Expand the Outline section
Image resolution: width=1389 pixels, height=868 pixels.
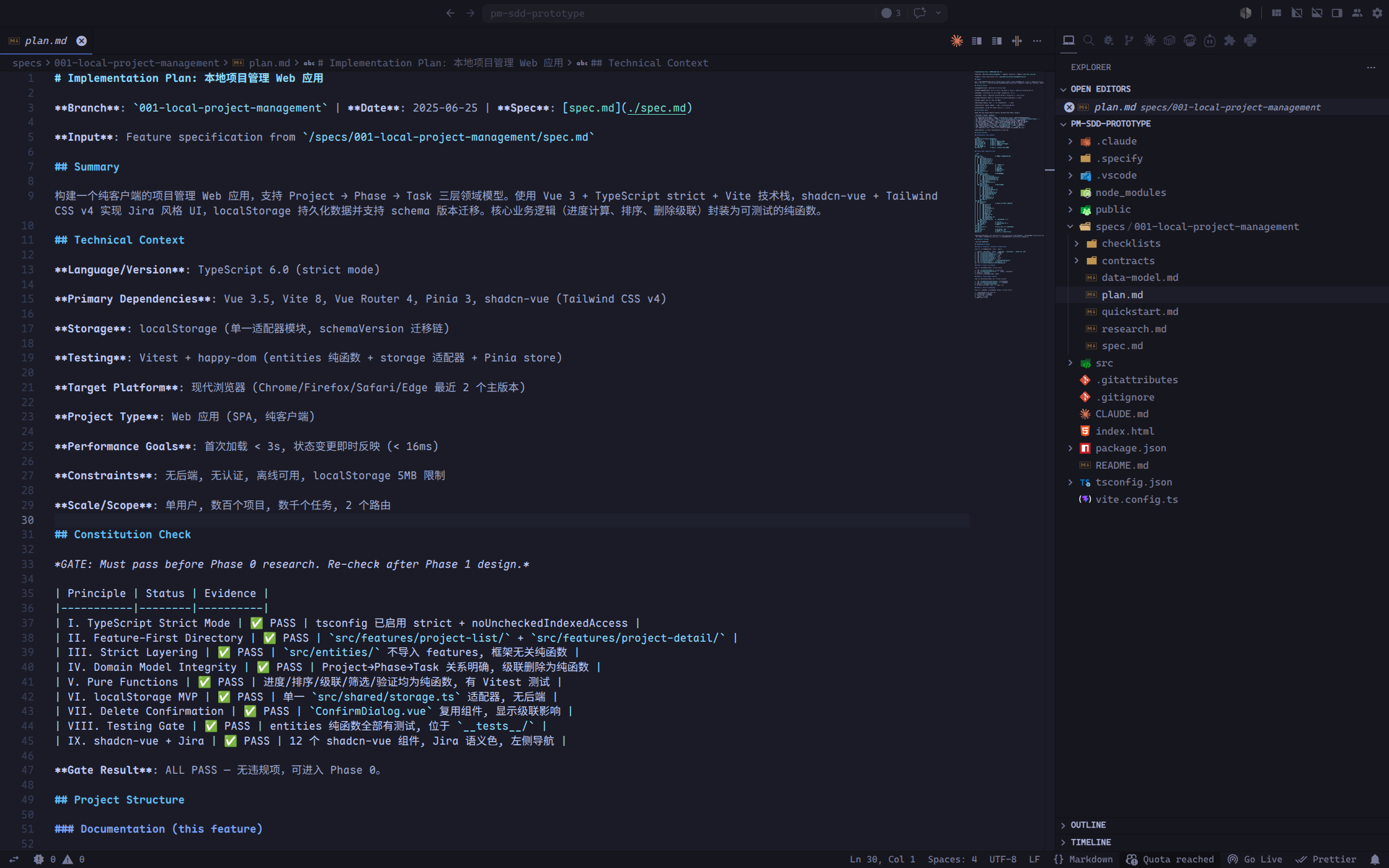(x=1088, y=825)
